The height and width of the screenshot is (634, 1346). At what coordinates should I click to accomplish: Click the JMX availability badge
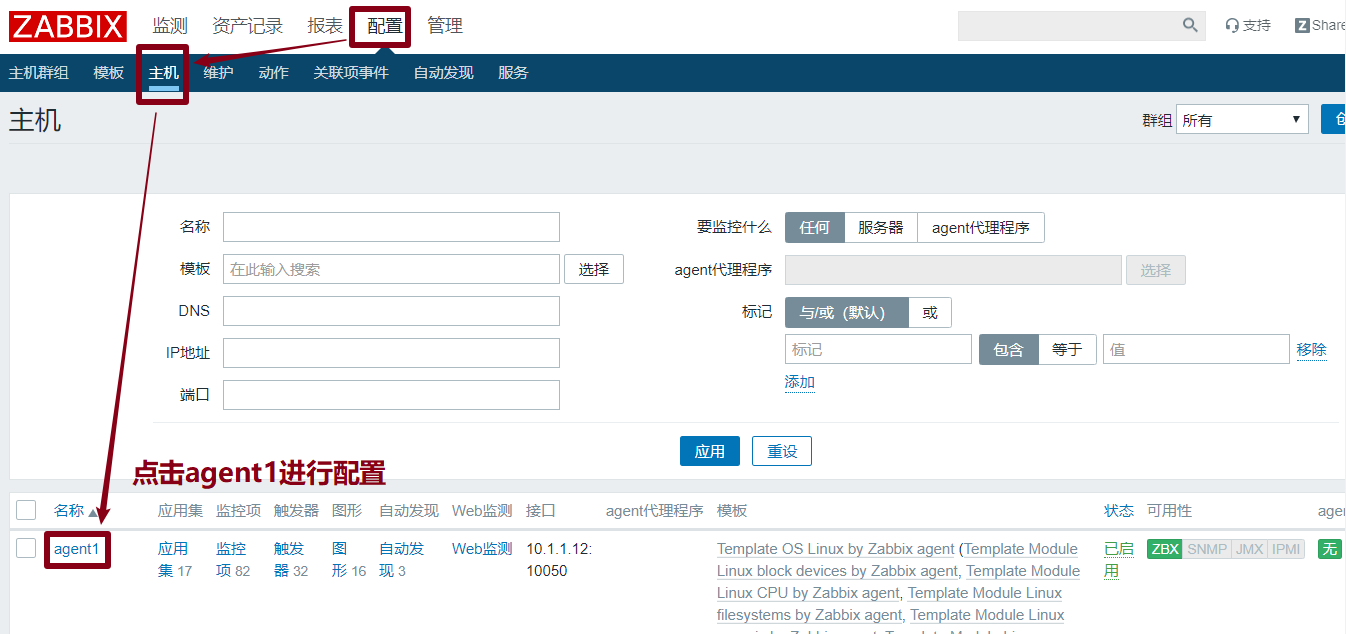pyautogui.click(x=1248, y=549)
